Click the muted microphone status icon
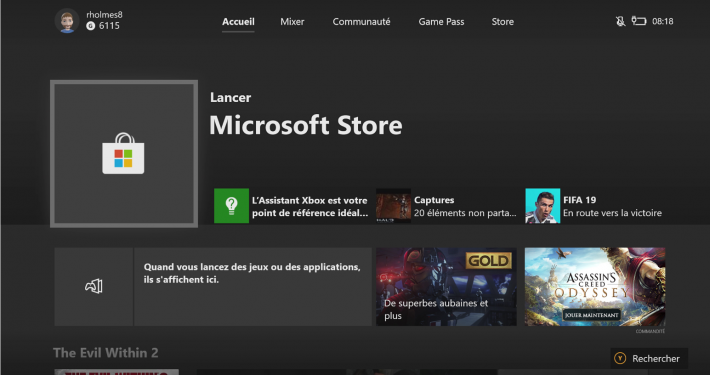 click(620, 21)
